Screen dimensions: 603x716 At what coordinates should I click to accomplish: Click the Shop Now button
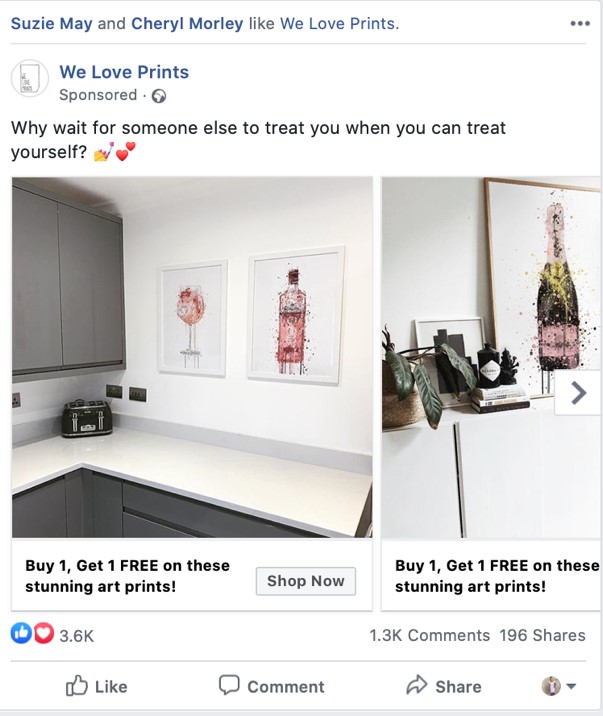tap(306, 581)
